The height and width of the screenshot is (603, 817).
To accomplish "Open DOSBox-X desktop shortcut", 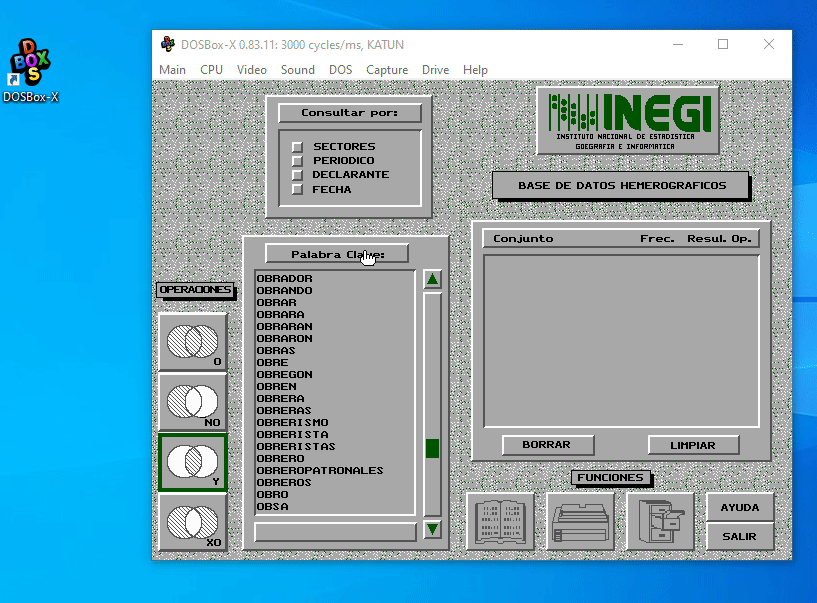I will (30, 70).
